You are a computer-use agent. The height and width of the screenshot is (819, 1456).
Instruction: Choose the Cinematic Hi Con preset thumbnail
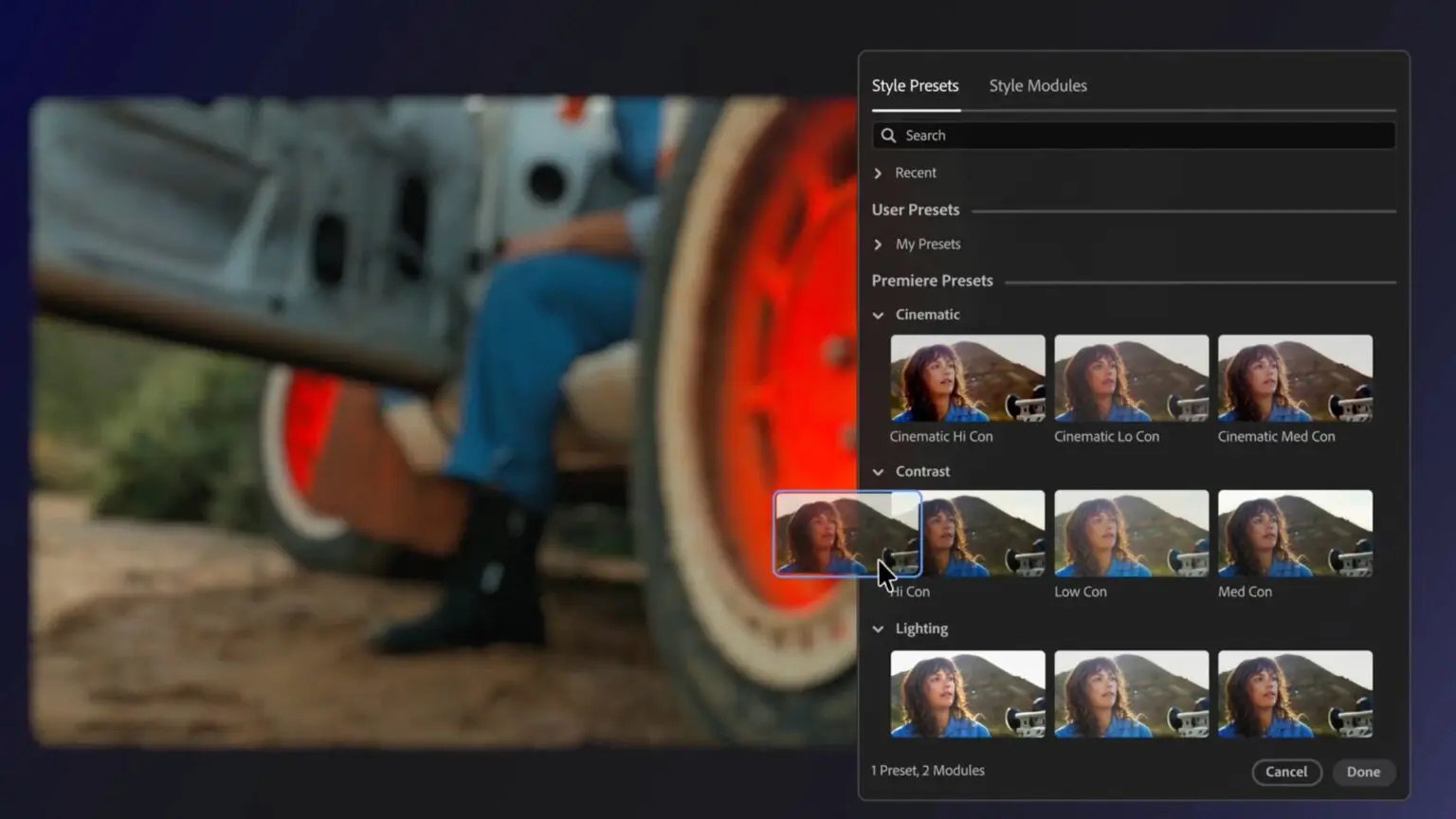click(967, 378)
